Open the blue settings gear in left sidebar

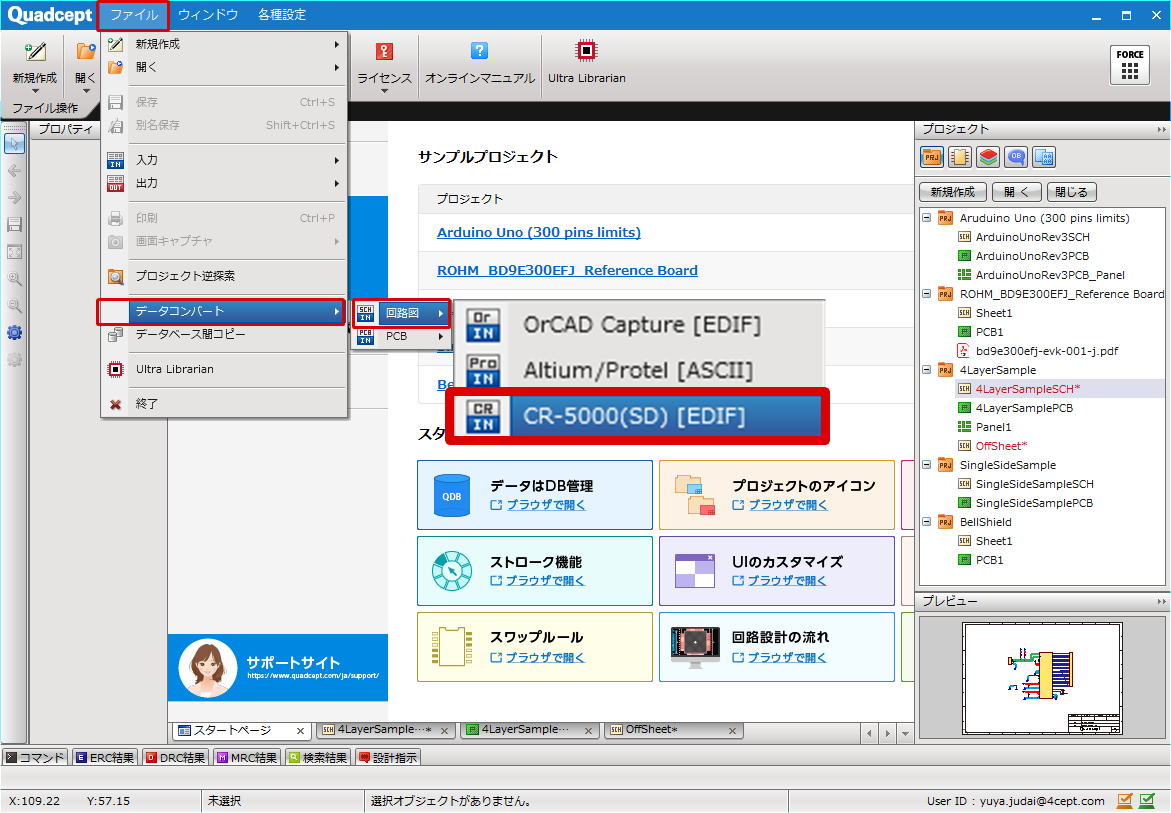click(x=14, y=333)
